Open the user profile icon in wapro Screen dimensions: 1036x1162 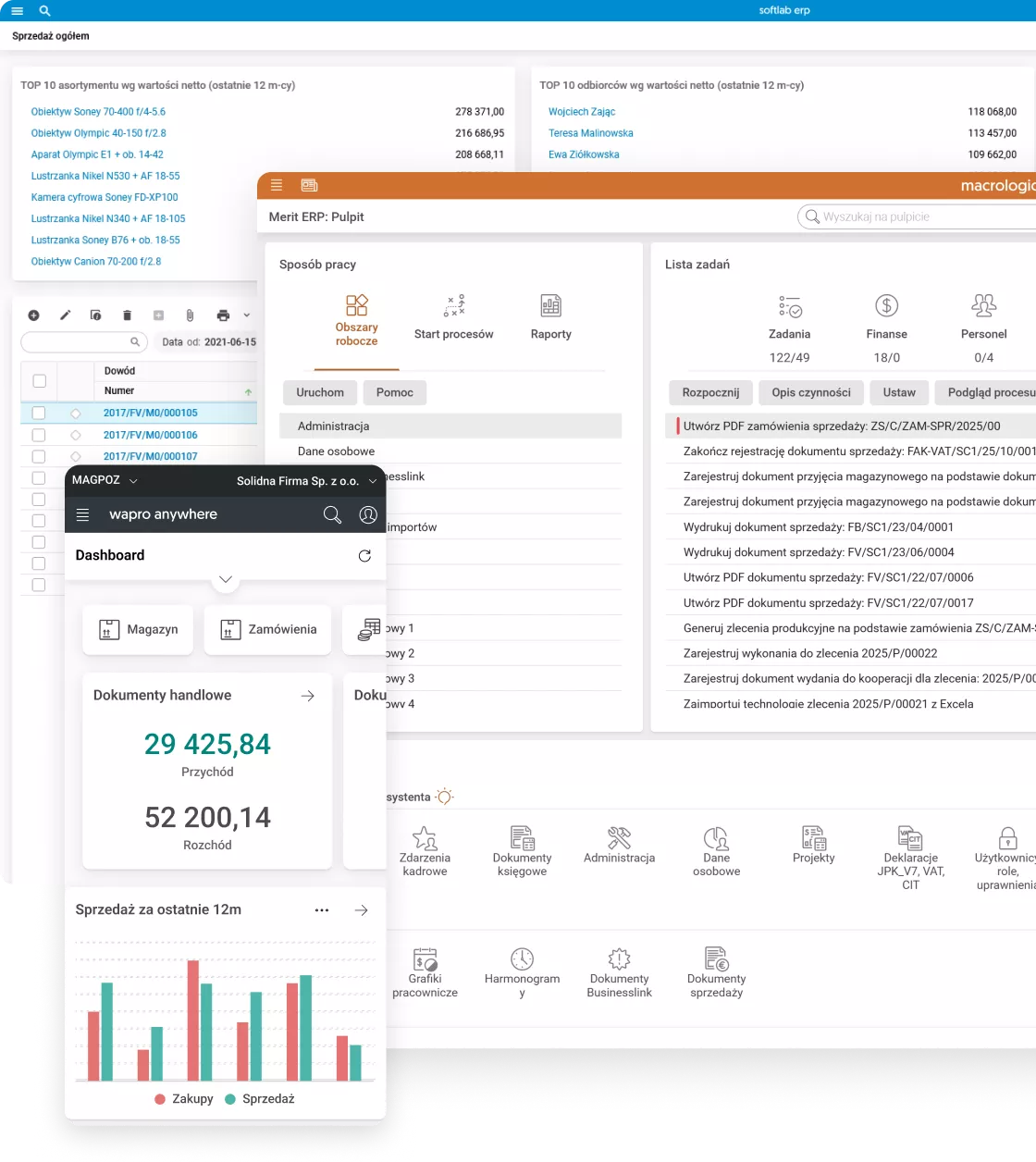point(368,515)
